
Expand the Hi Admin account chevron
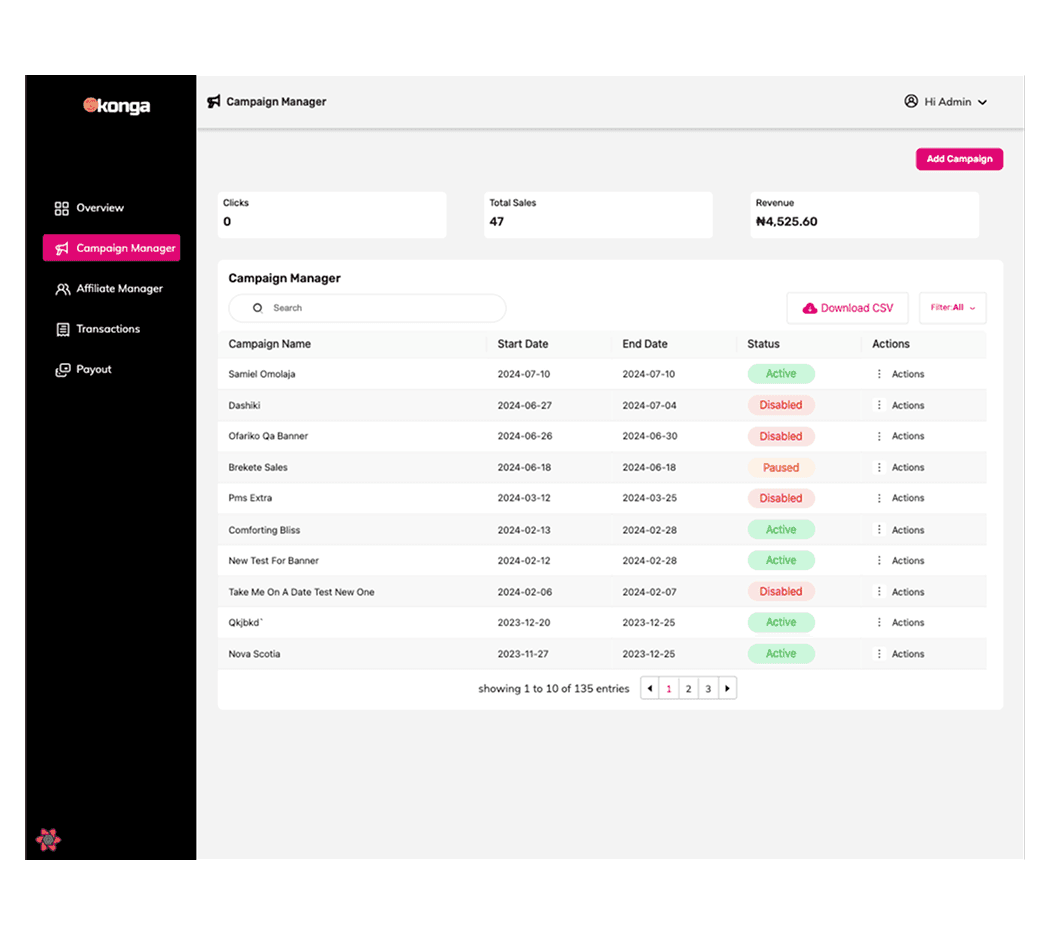point(982,102)
